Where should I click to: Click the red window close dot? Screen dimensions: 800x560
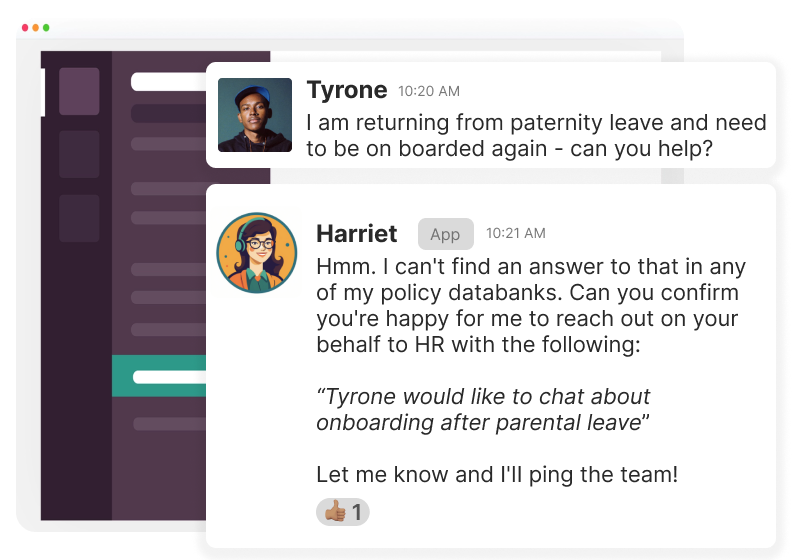25,28
